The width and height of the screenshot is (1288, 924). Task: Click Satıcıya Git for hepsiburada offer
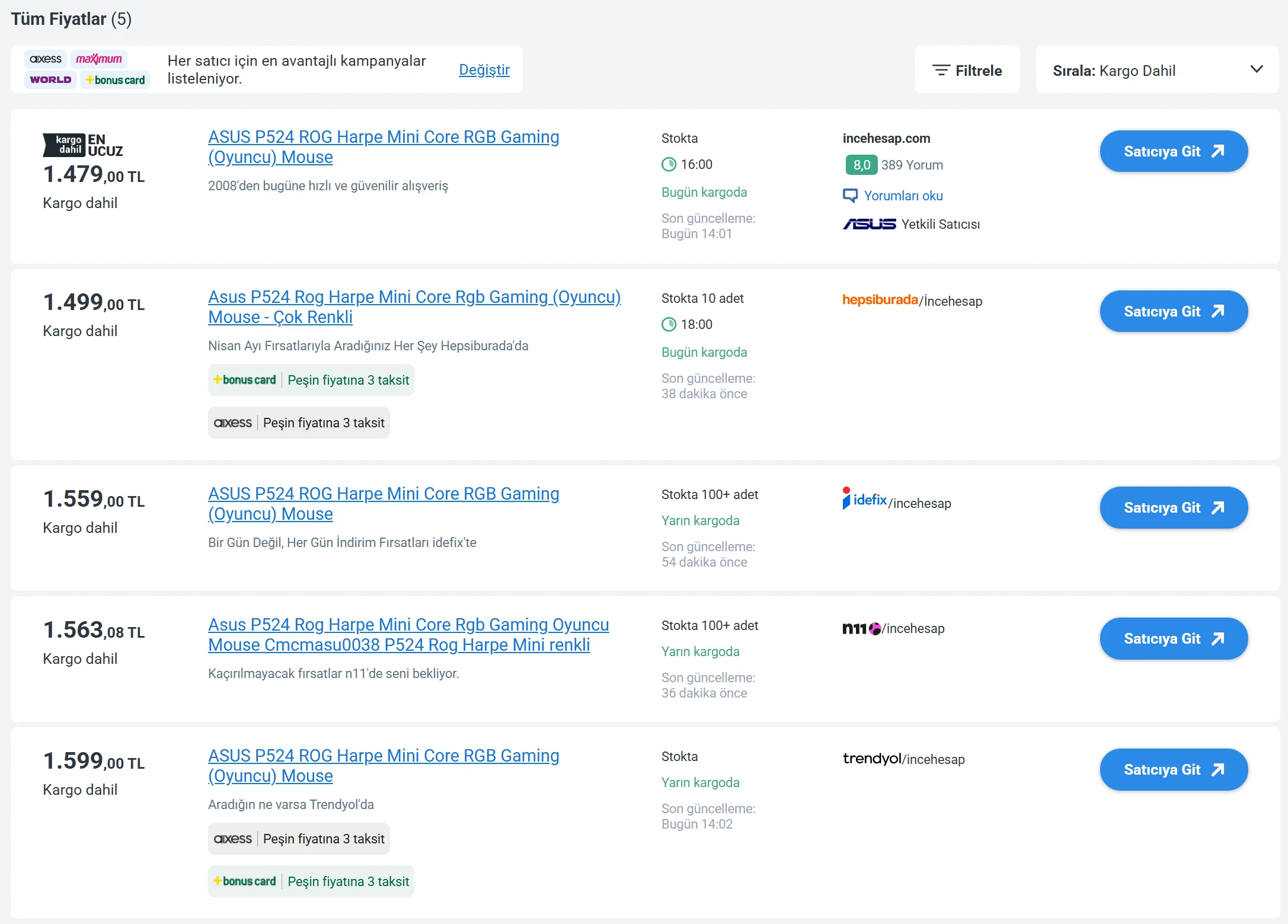[1173, 311]
